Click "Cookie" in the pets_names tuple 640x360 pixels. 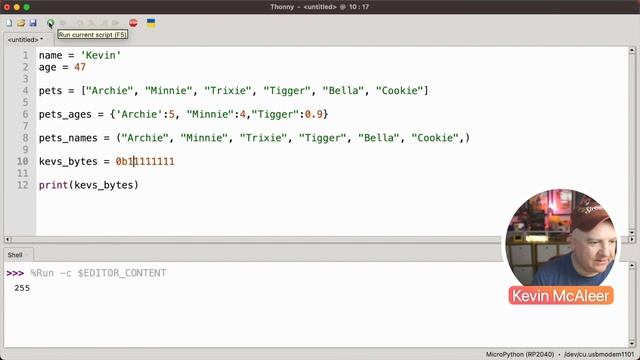click(435, 138)
